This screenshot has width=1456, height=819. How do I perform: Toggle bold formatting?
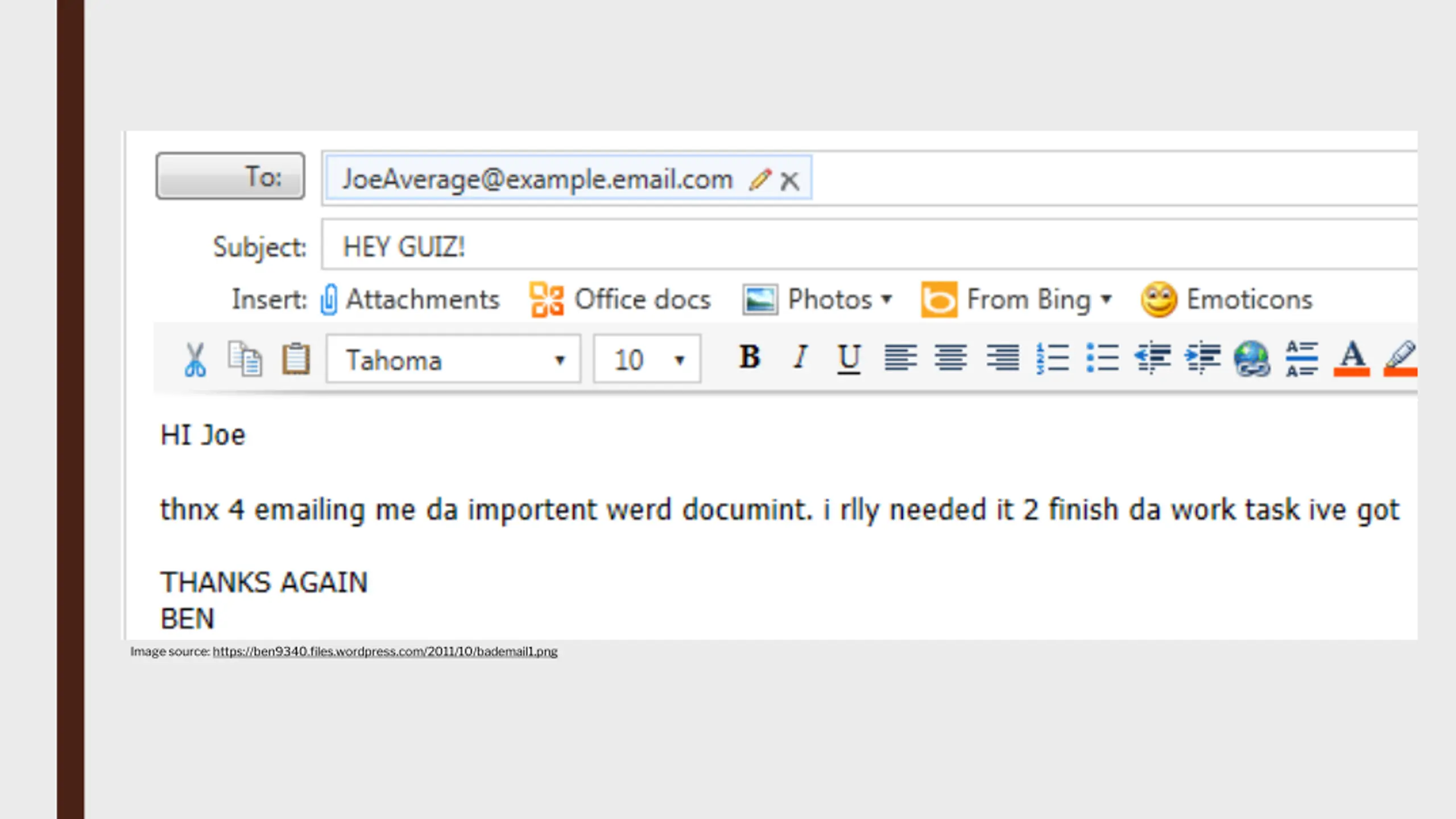(x=750, y=357)
